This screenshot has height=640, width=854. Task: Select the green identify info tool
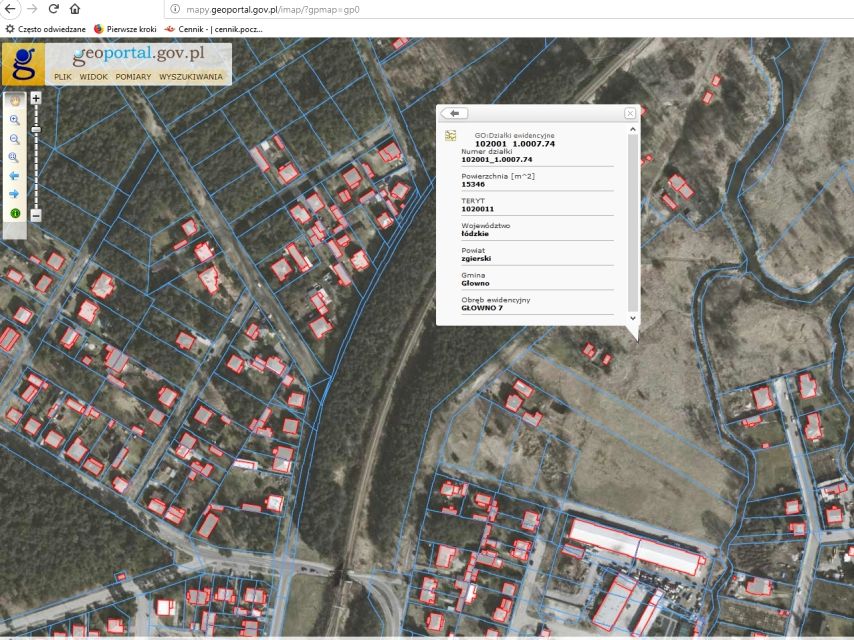pos(14,213)
